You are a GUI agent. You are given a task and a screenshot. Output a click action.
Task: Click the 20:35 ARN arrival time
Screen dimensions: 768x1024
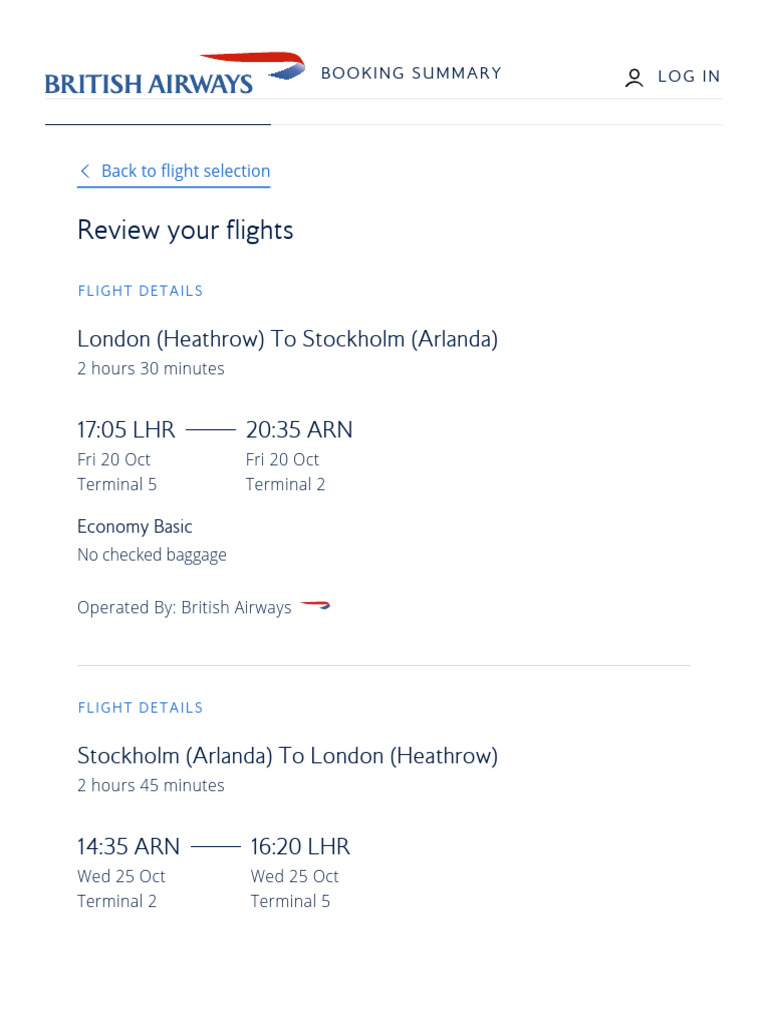click(299, 430)
